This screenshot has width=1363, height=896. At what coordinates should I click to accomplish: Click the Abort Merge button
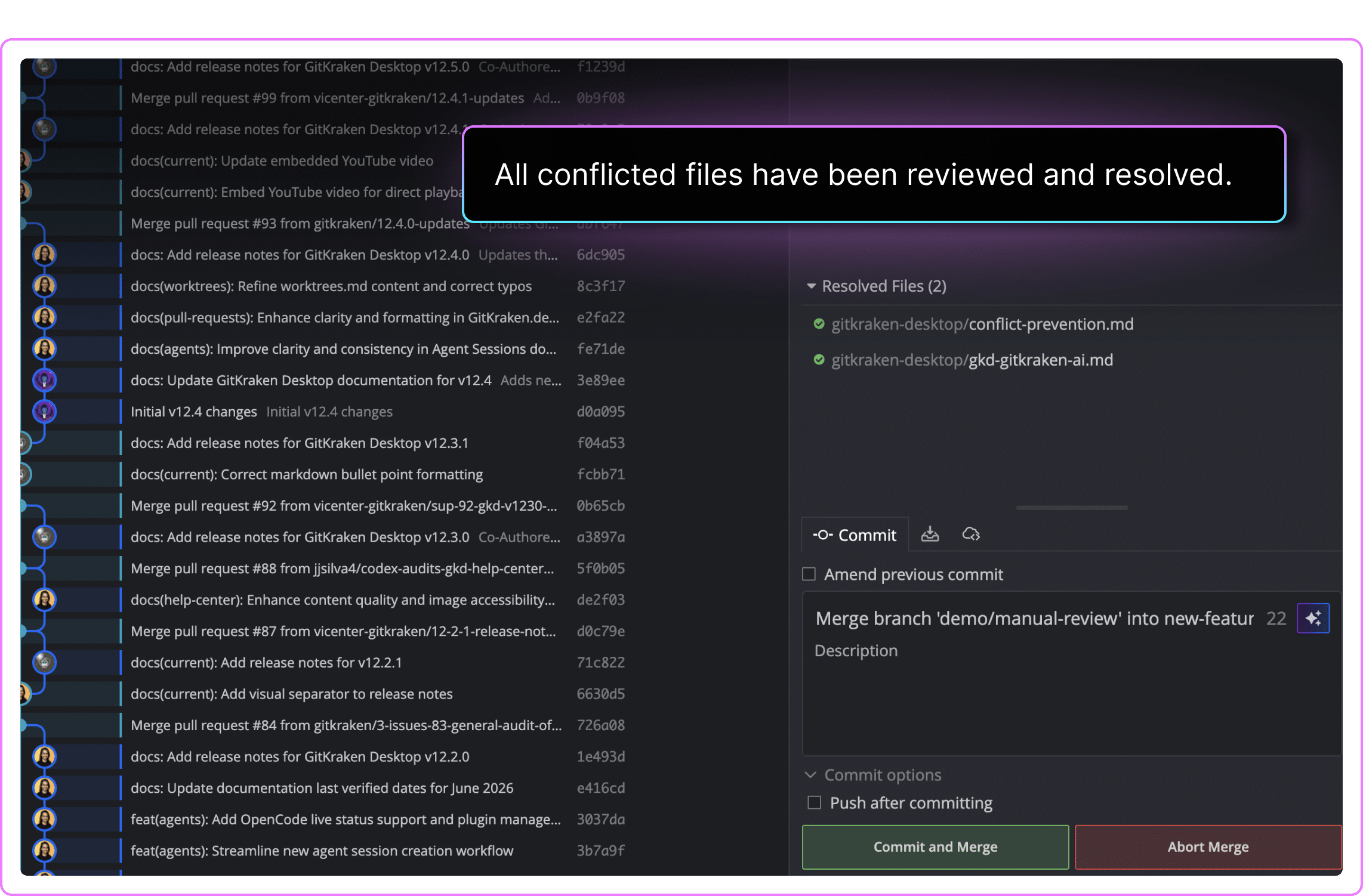(1208, 847)
